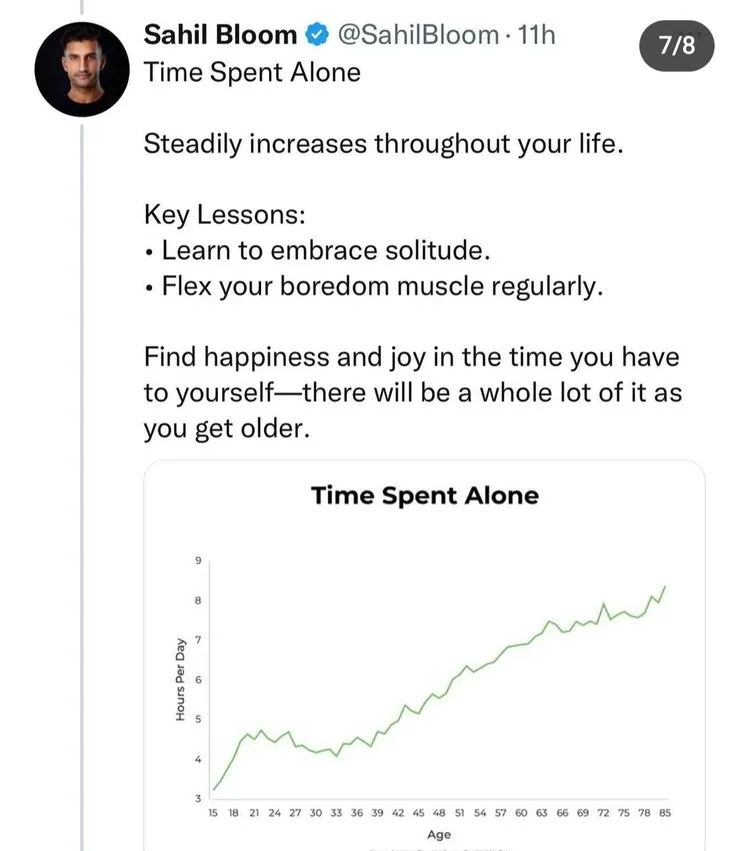The image size is (740, 851).
Task: Select the Hours Per Day axis label
Action: 180,680
